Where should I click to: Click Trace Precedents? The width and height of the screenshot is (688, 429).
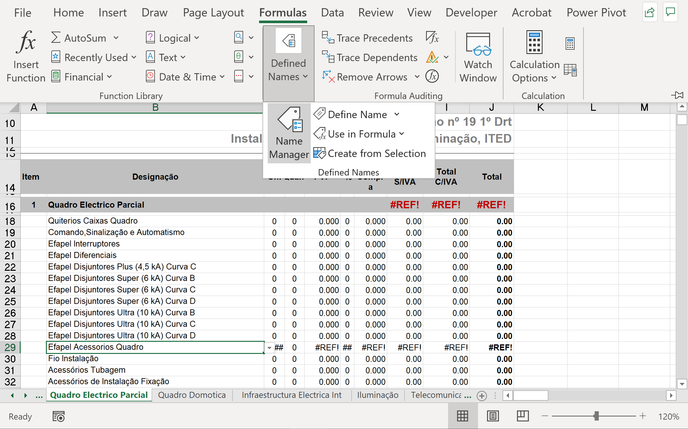367,38
